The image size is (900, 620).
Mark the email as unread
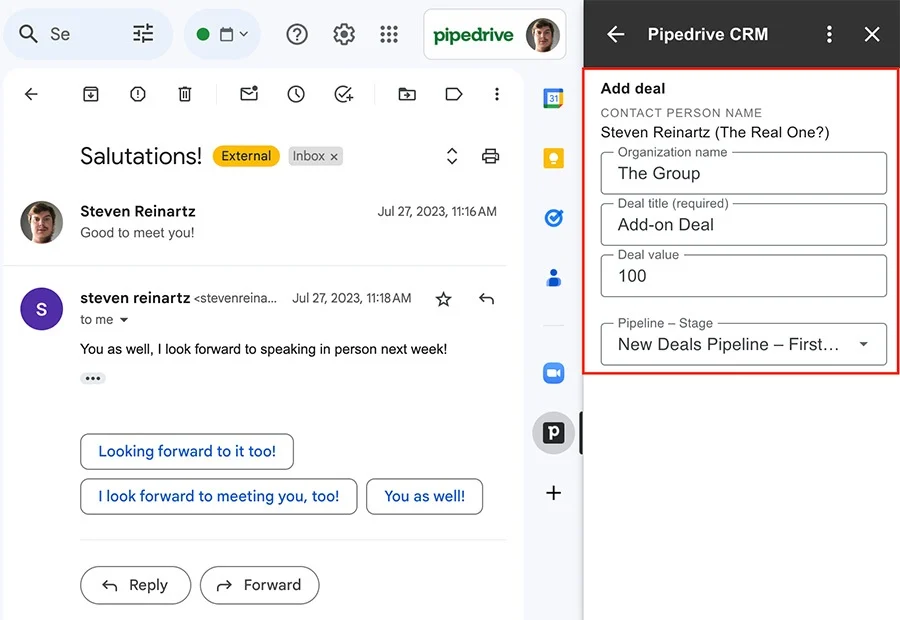pos(249,94)
